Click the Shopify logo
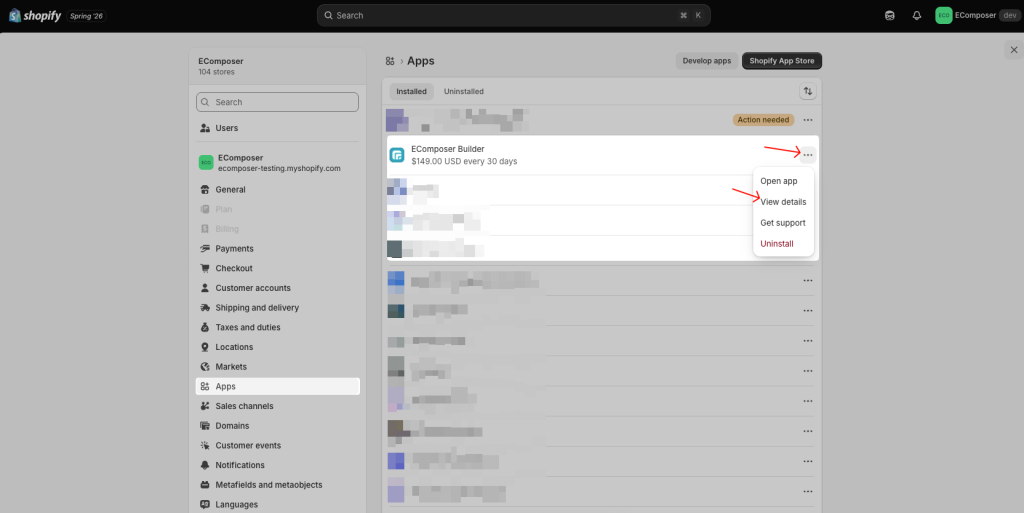The width and height of the screenshot is (1024, 513). pos(35,16)
